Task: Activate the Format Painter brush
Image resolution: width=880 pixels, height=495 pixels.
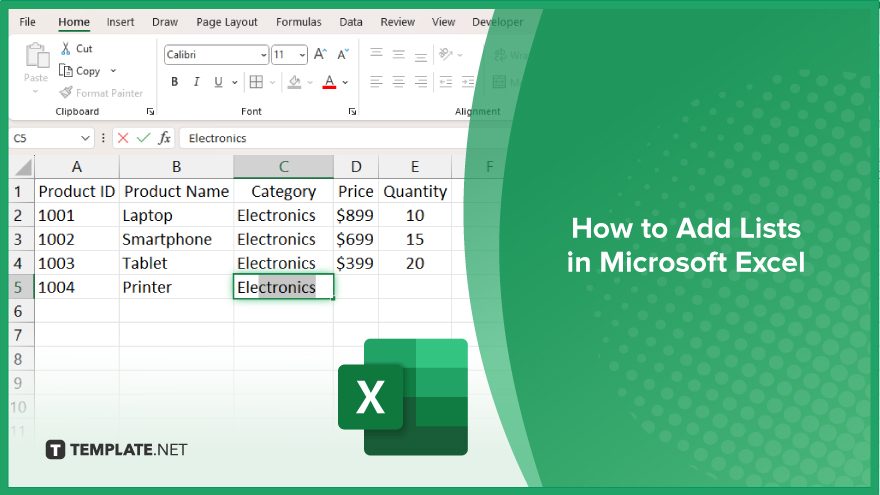Action: 66,93
